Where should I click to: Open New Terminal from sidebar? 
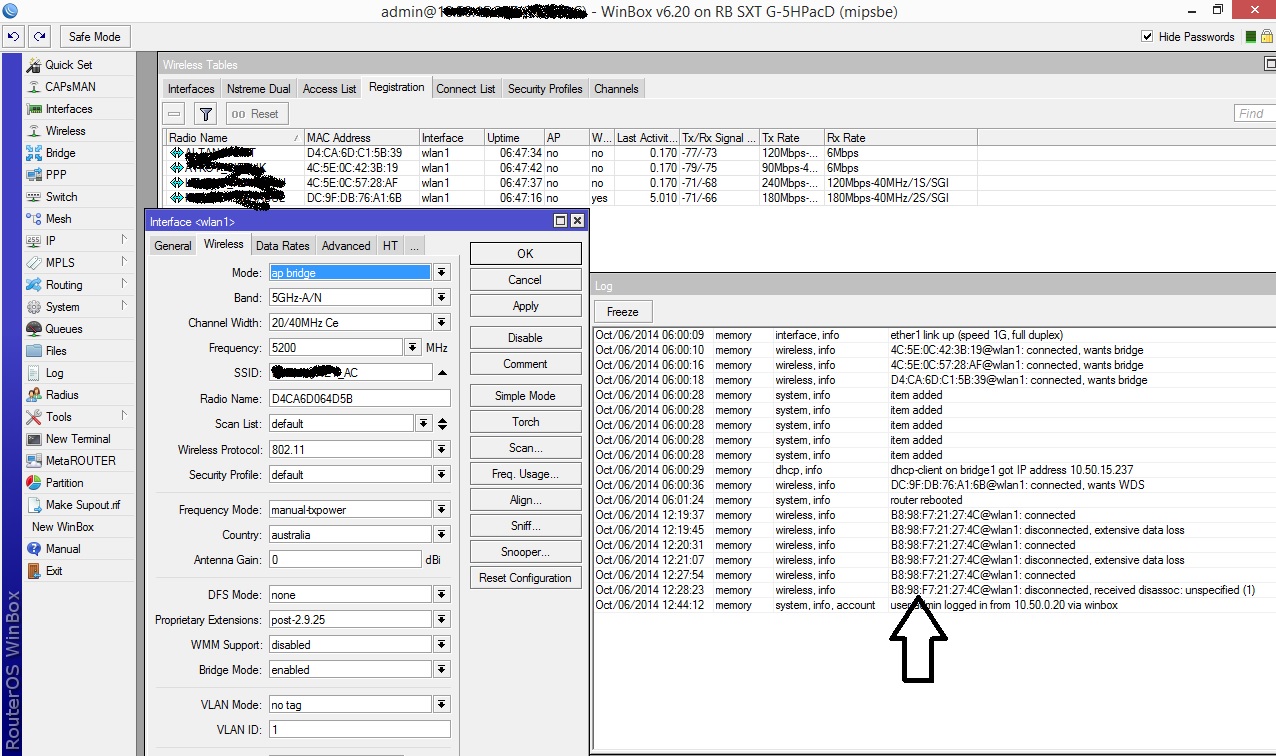click(x=79, y=439)
